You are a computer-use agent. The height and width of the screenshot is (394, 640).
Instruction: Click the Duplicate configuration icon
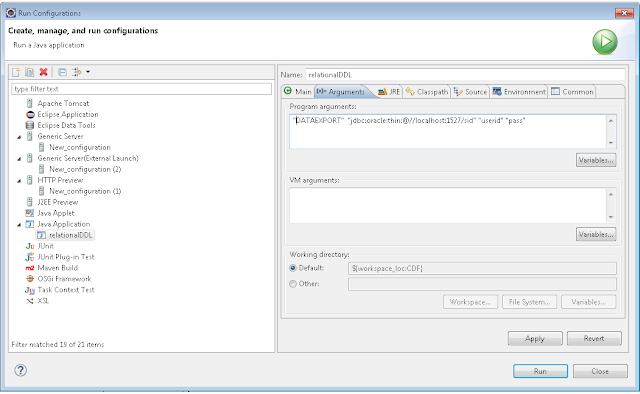click(x=29, y=72)
